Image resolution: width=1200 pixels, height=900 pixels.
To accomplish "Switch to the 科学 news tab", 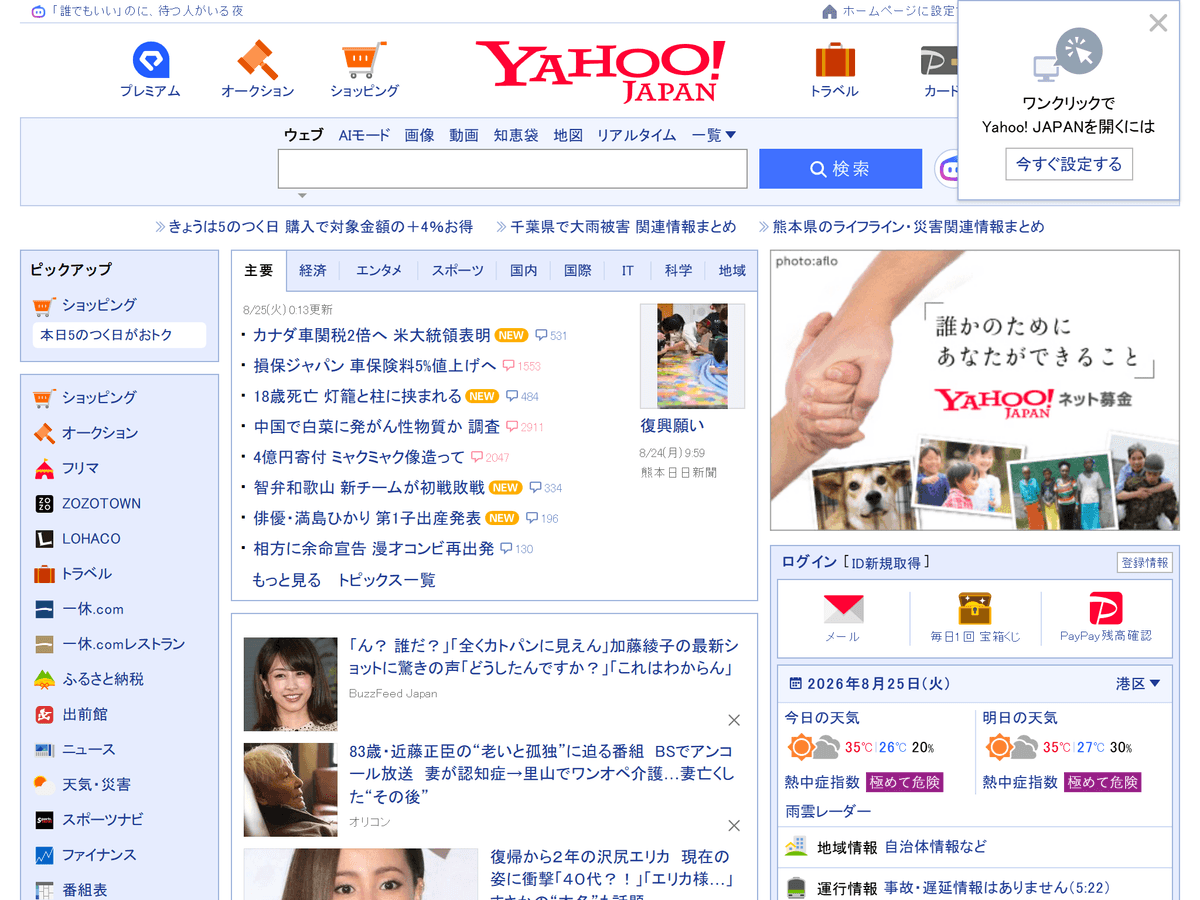I will (x=678, y=271).
